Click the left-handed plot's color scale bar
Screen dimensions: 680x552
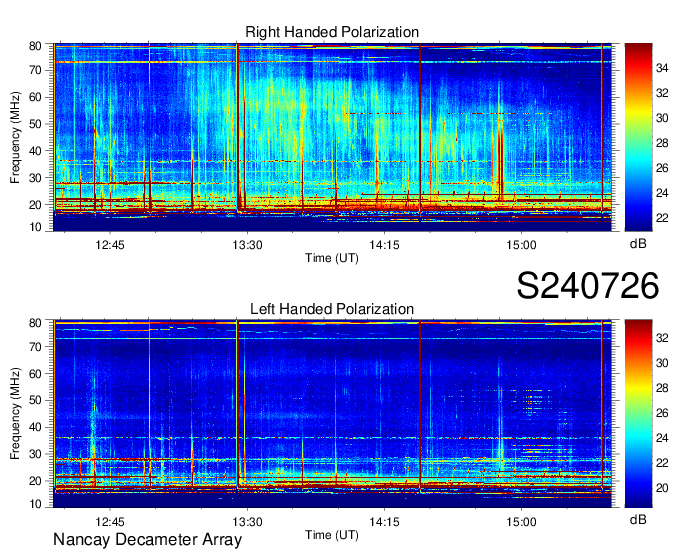click(x=638, y=413)
